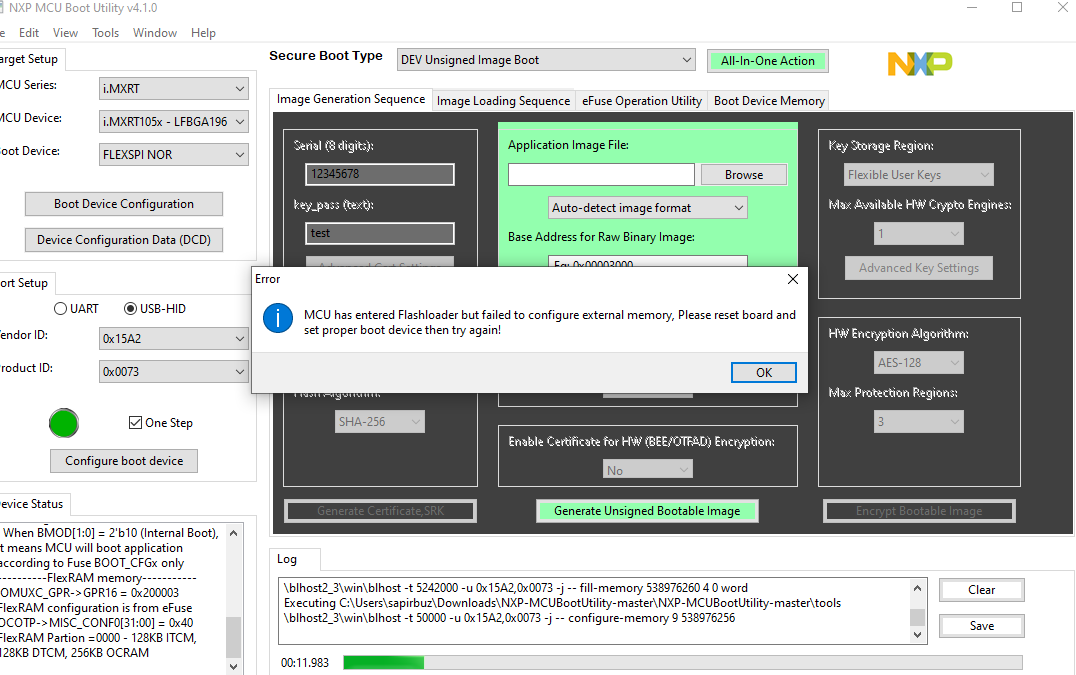Click the Serial 8-digits input field
Screen dimensions: 1076x675
pos(379,173)
